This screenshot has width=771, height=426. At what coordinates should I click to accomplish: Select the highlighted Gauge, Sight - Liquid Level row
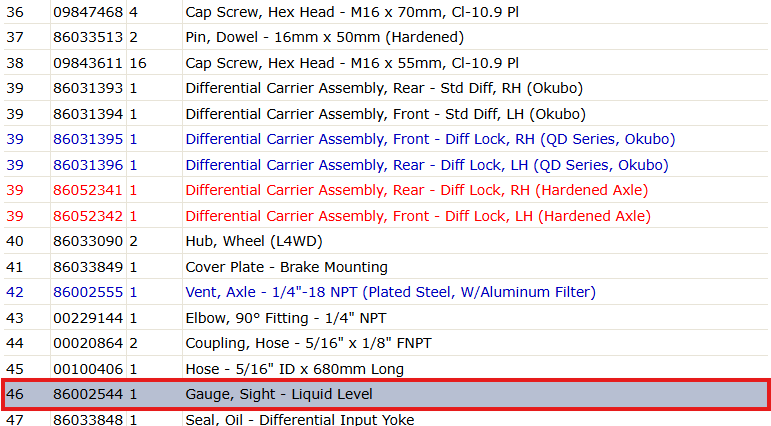386,395
